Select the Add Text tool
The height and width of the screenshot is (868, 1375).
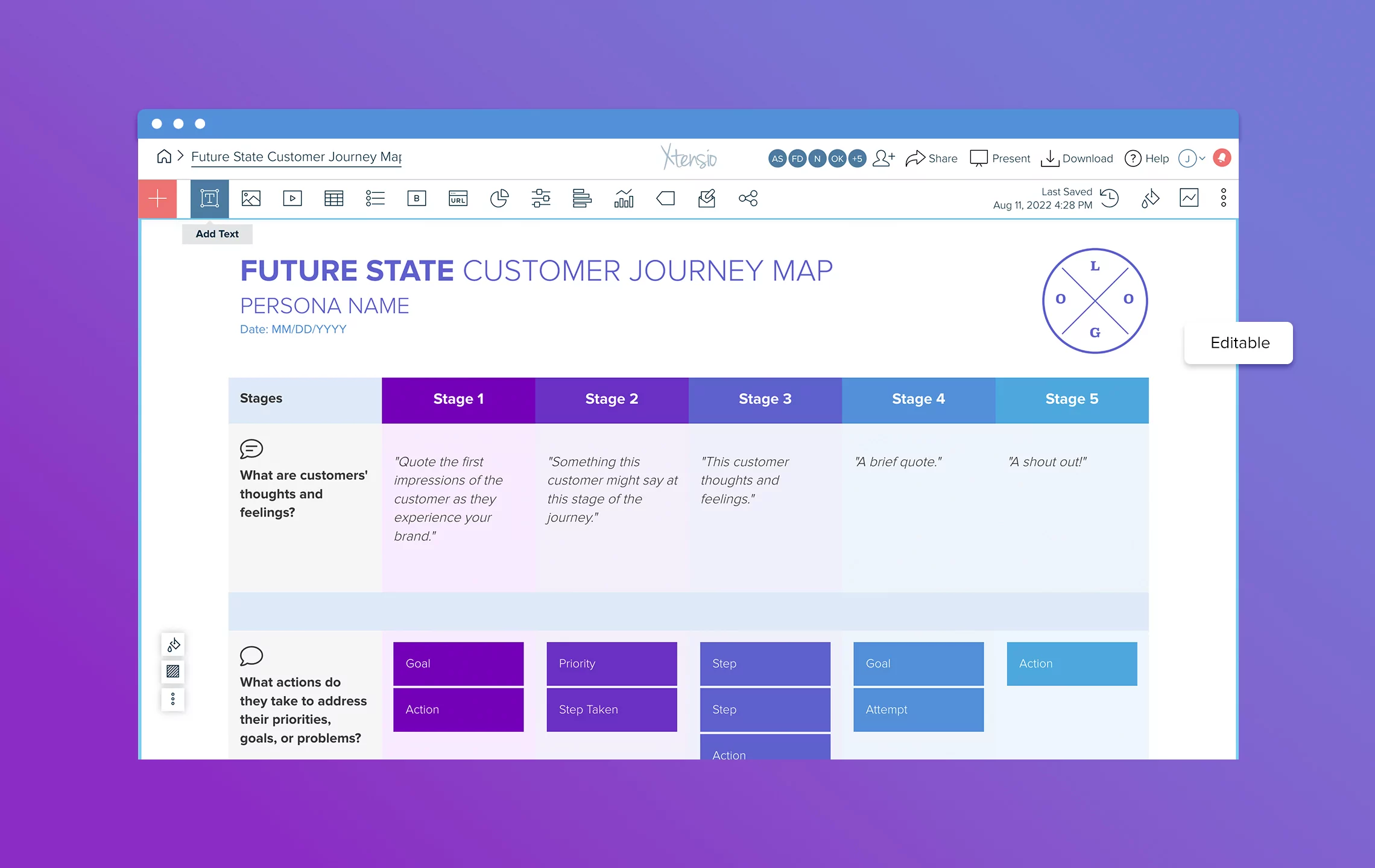pyautogui.click(x=209, y=198)
